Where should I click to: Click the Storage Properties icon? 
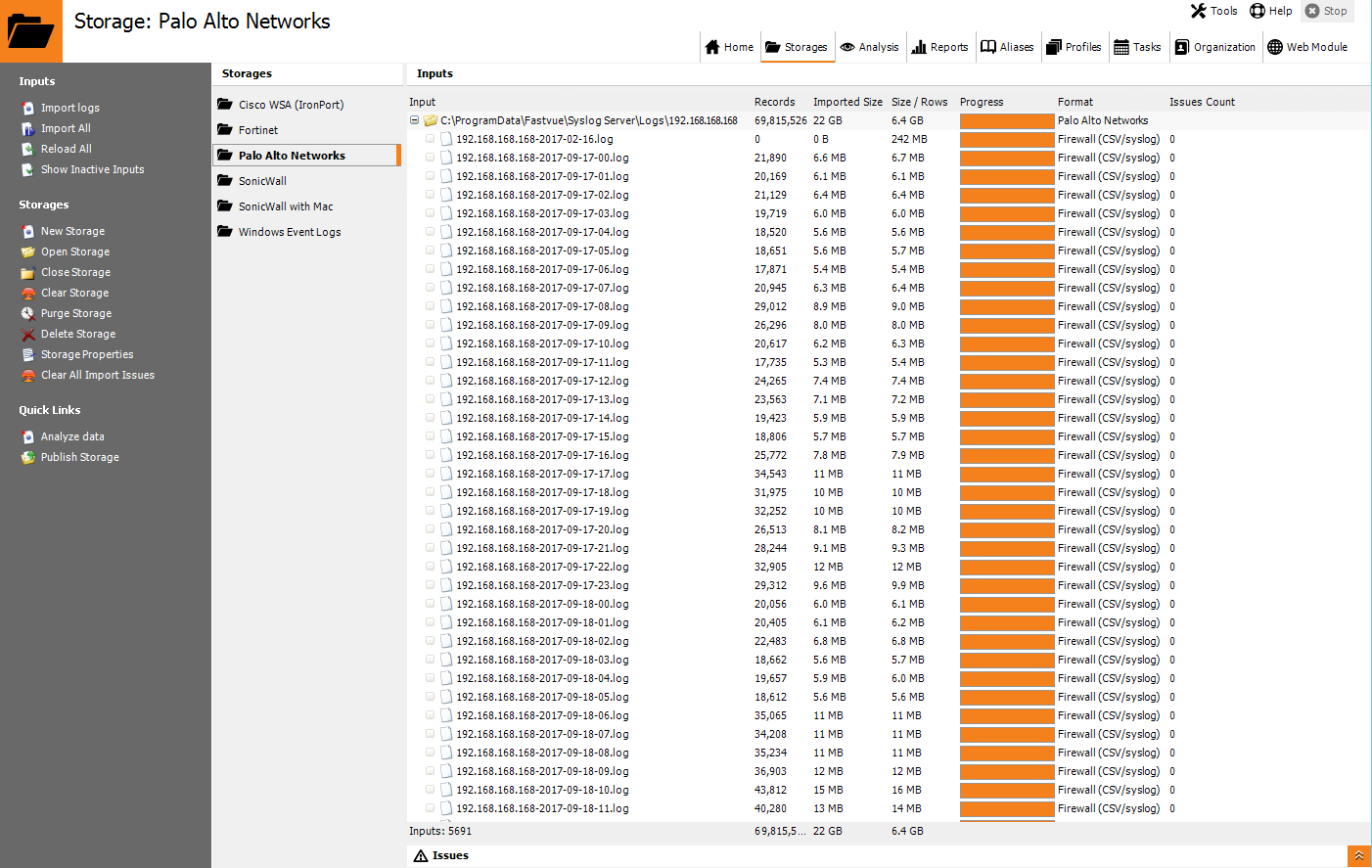pos(28,354)
